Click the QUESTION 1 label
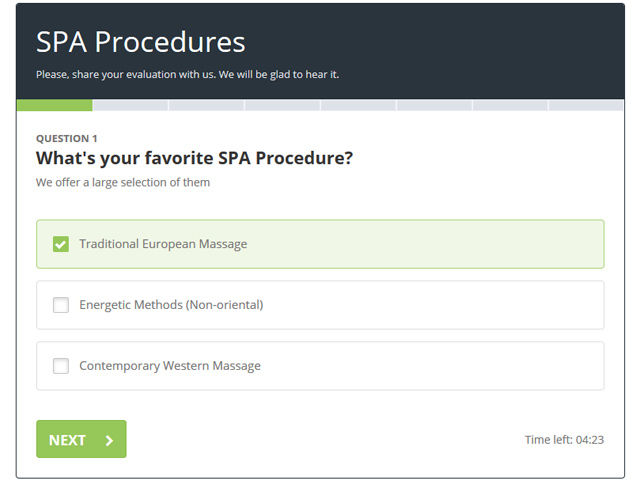 click(x=67, y=139)
